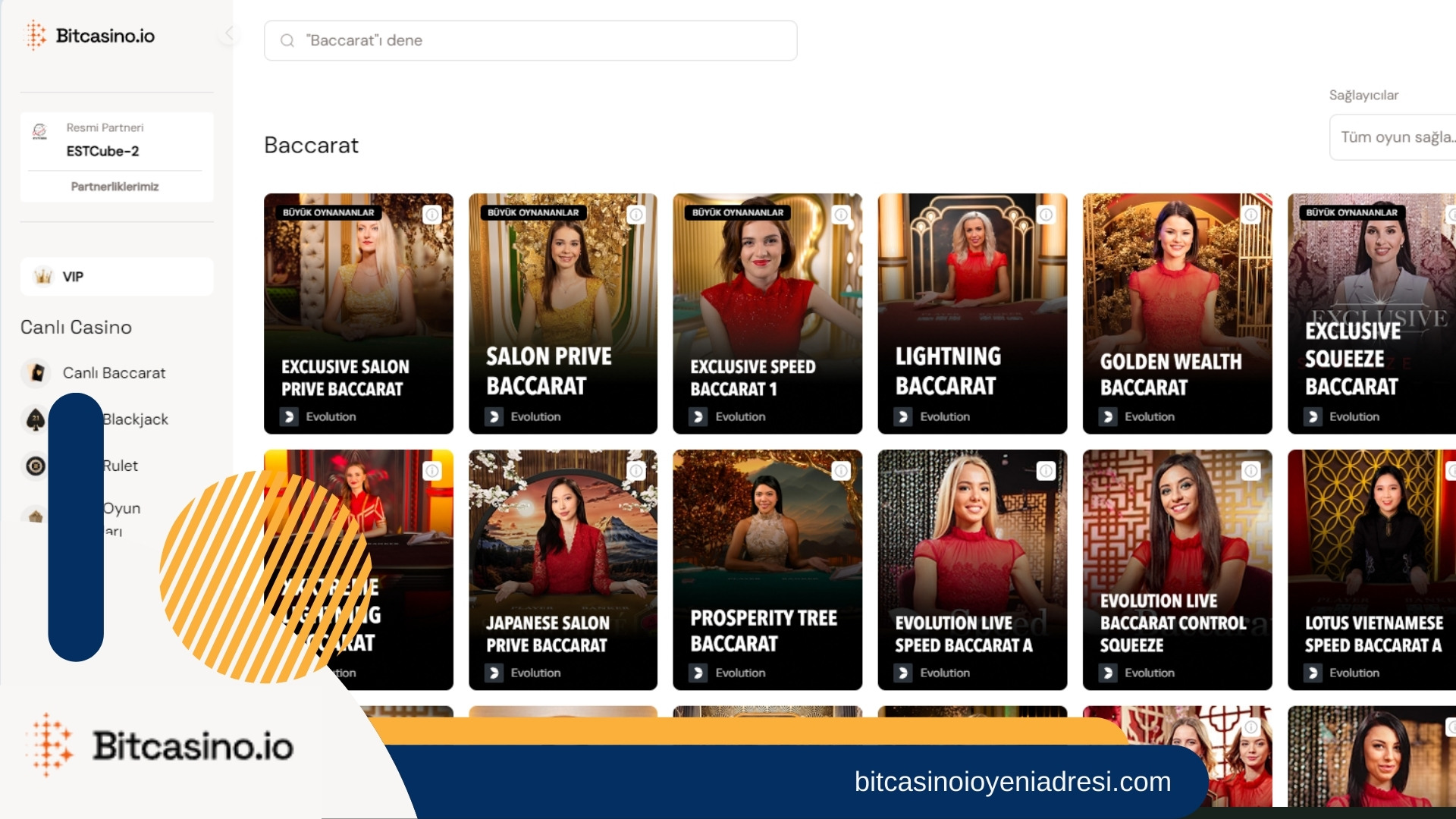1456x819 pixels.
Task: Open info icon on Salon Prive Baccarat card
Action: [x=636, y=215]
